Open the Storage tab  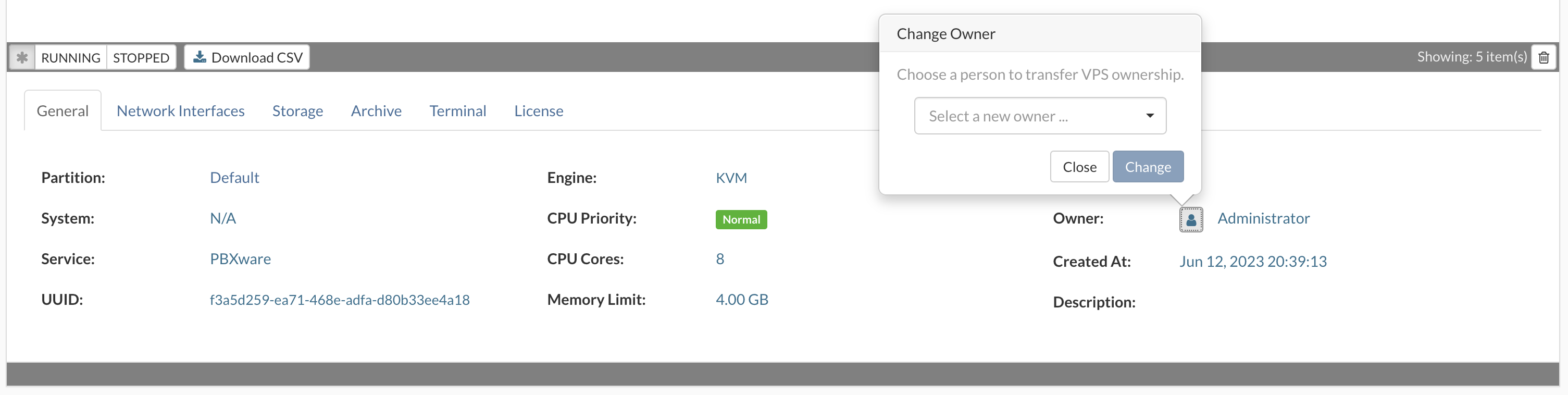297,111
